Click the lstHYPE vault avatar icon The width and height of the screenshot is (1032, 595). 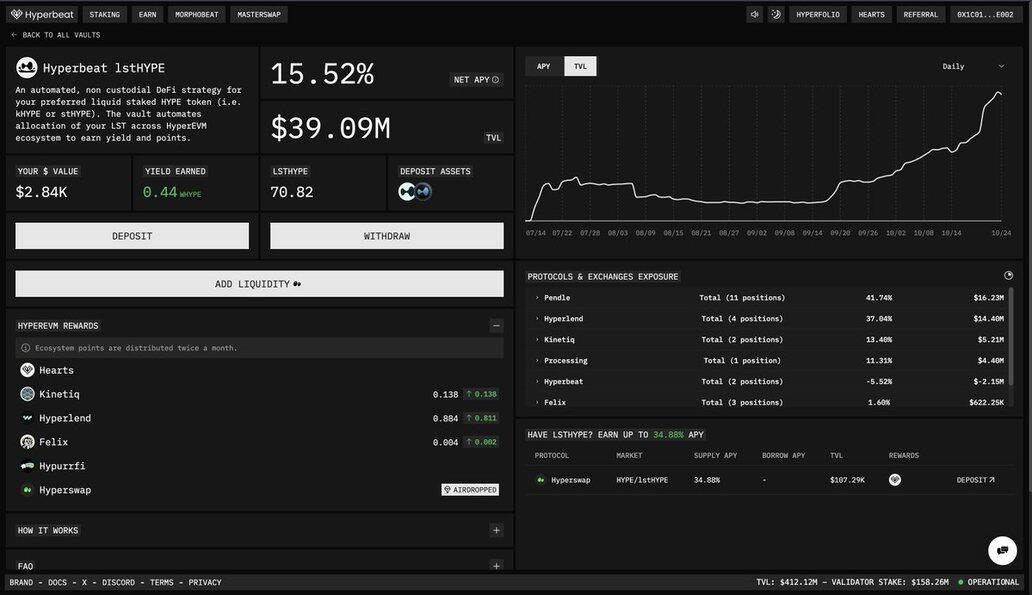pos(27,68)
